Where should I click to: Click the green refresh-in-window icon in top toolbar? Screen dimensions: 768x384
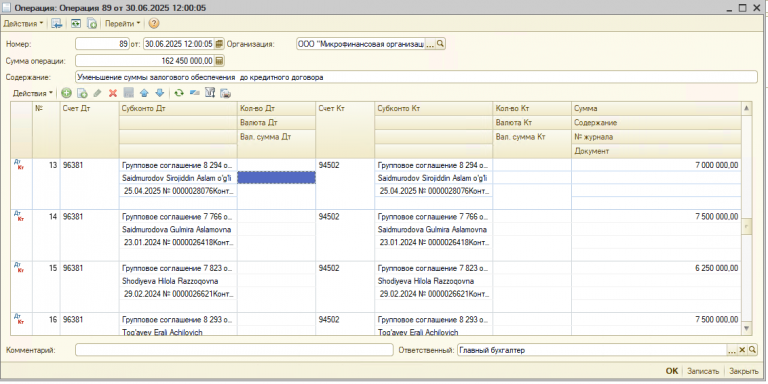[x=75, y=23]
